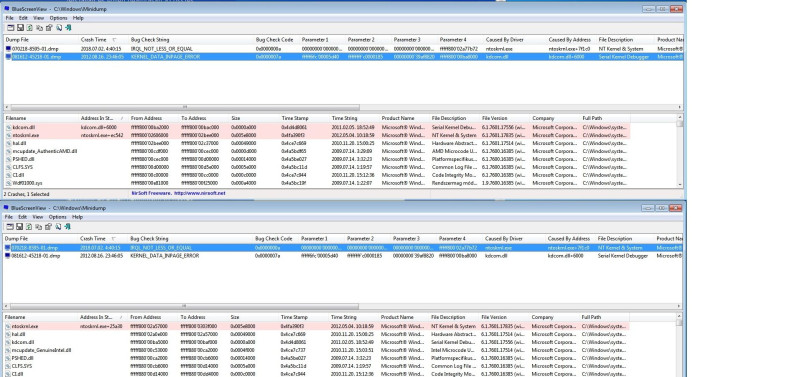Open Edit menu in upper BlueScreenView window
Image resolution: width=800 pixels, height=377 pixels.
[23, 18]
